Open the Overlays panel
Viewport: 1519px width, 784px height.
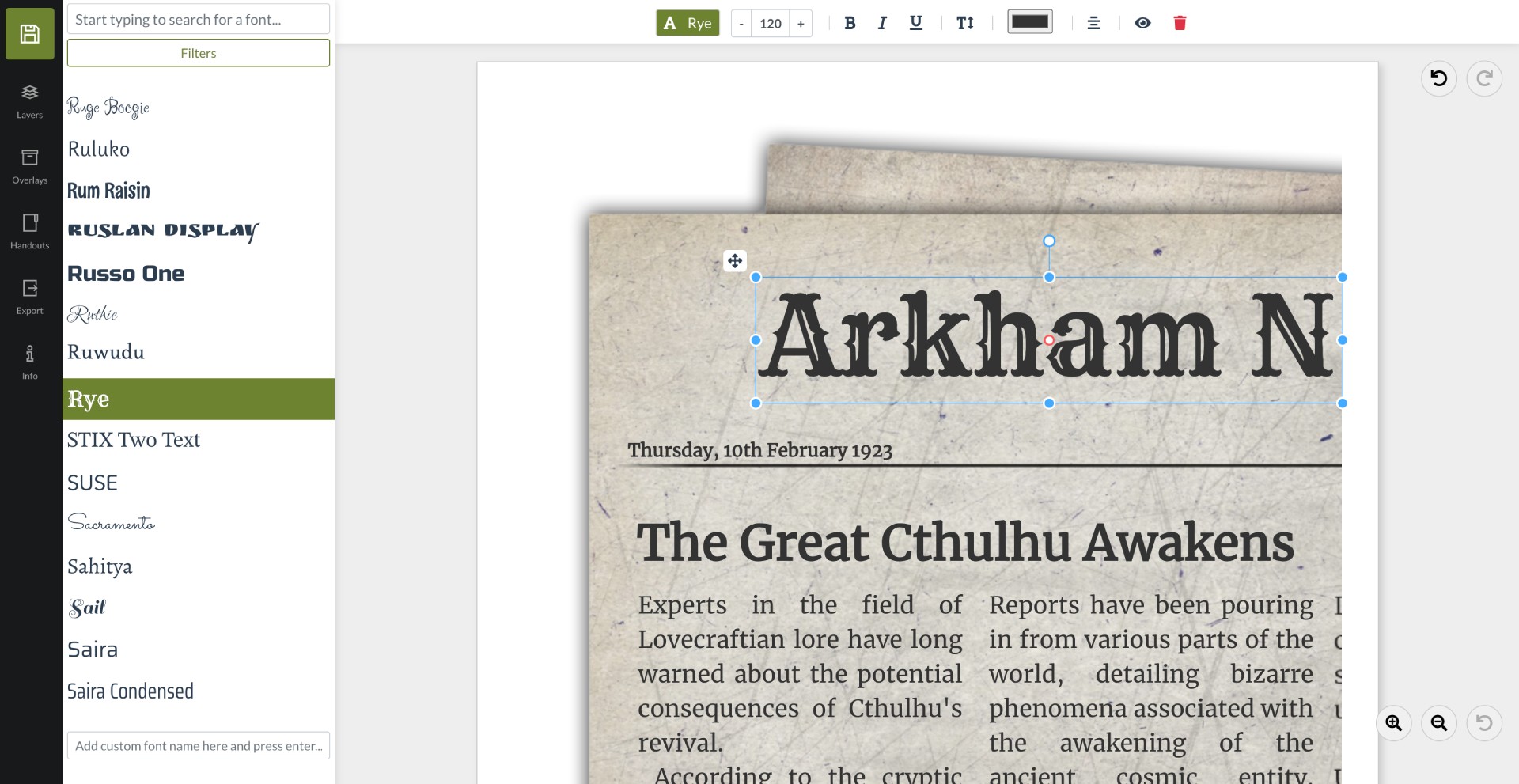point(30,167)
